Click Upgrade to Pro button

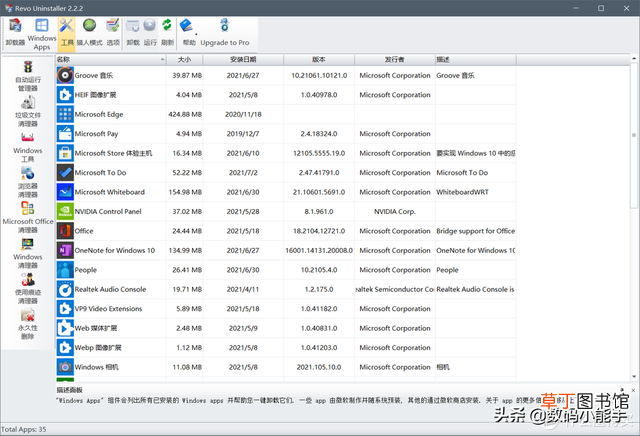click(224, 33)
